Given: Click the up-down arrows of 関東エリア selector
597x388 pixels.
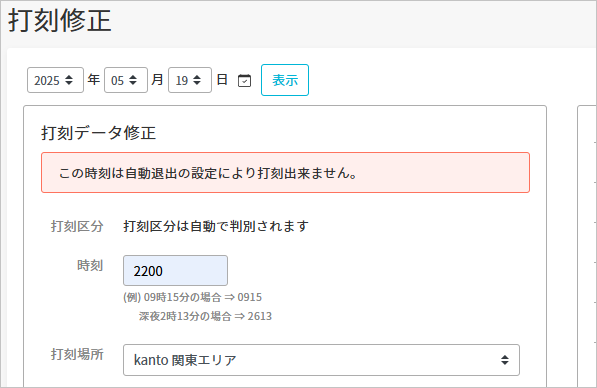Looking at the screenshot, I should (x=504, y=360).
